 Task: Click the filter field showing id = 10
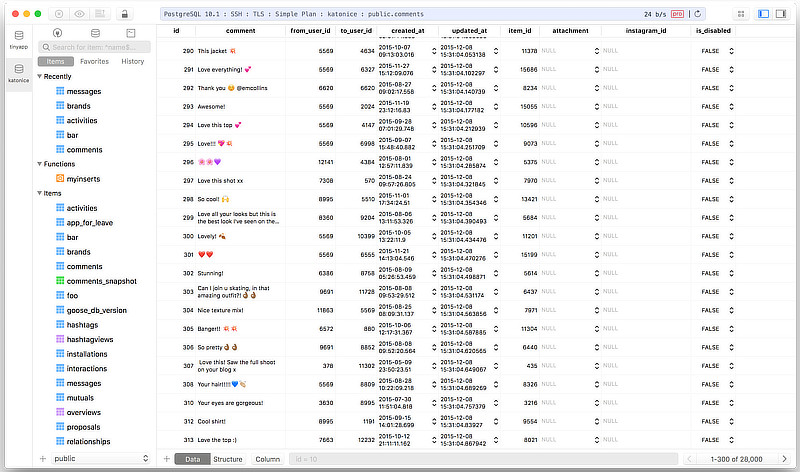483,459
